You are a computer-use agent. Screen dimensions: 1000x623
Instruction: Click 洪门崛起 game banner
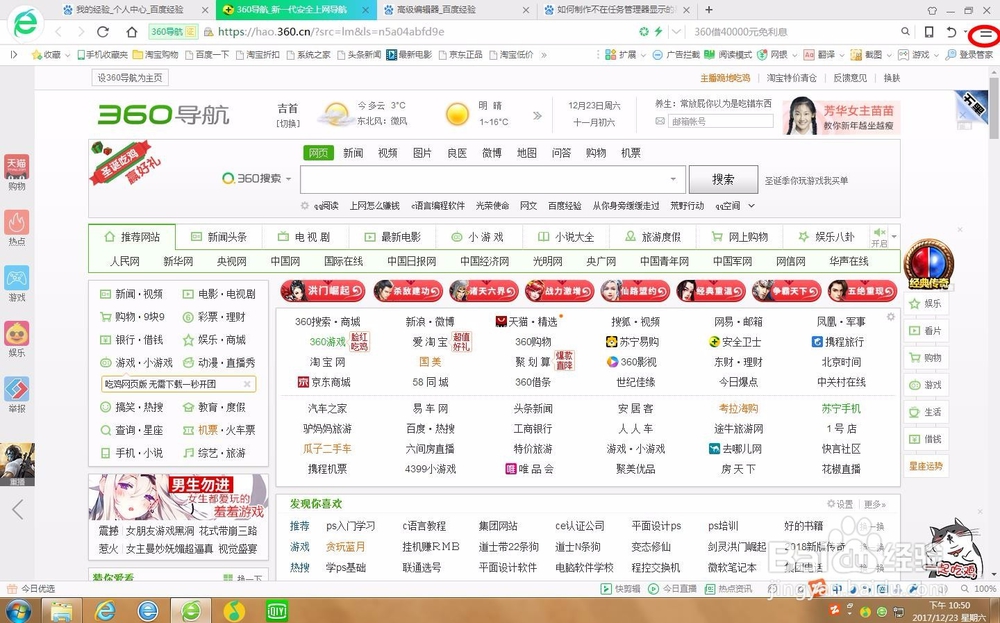323,291
